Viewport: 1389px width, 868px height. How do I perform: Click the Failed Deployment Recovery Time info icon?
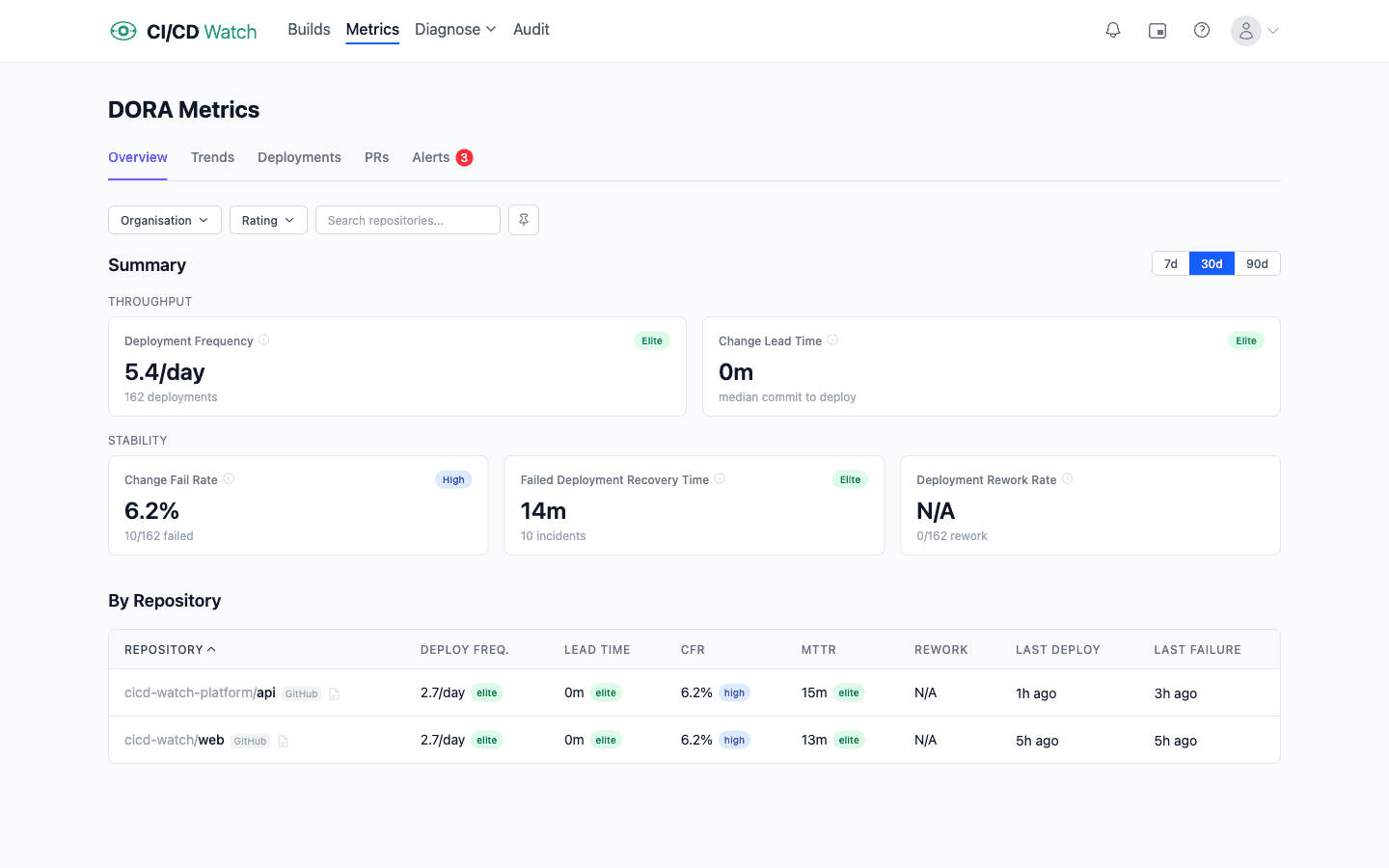(x=720, y=478)
